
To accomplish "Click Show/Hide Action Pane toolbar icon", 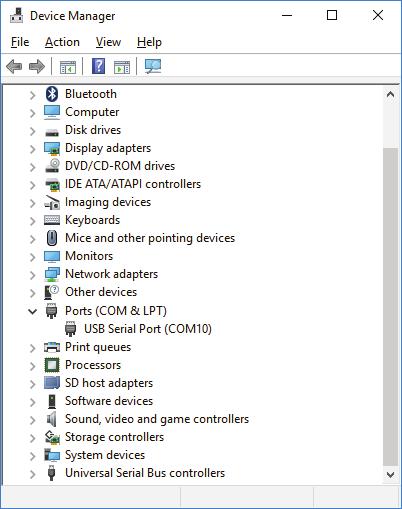I will 122,67.
